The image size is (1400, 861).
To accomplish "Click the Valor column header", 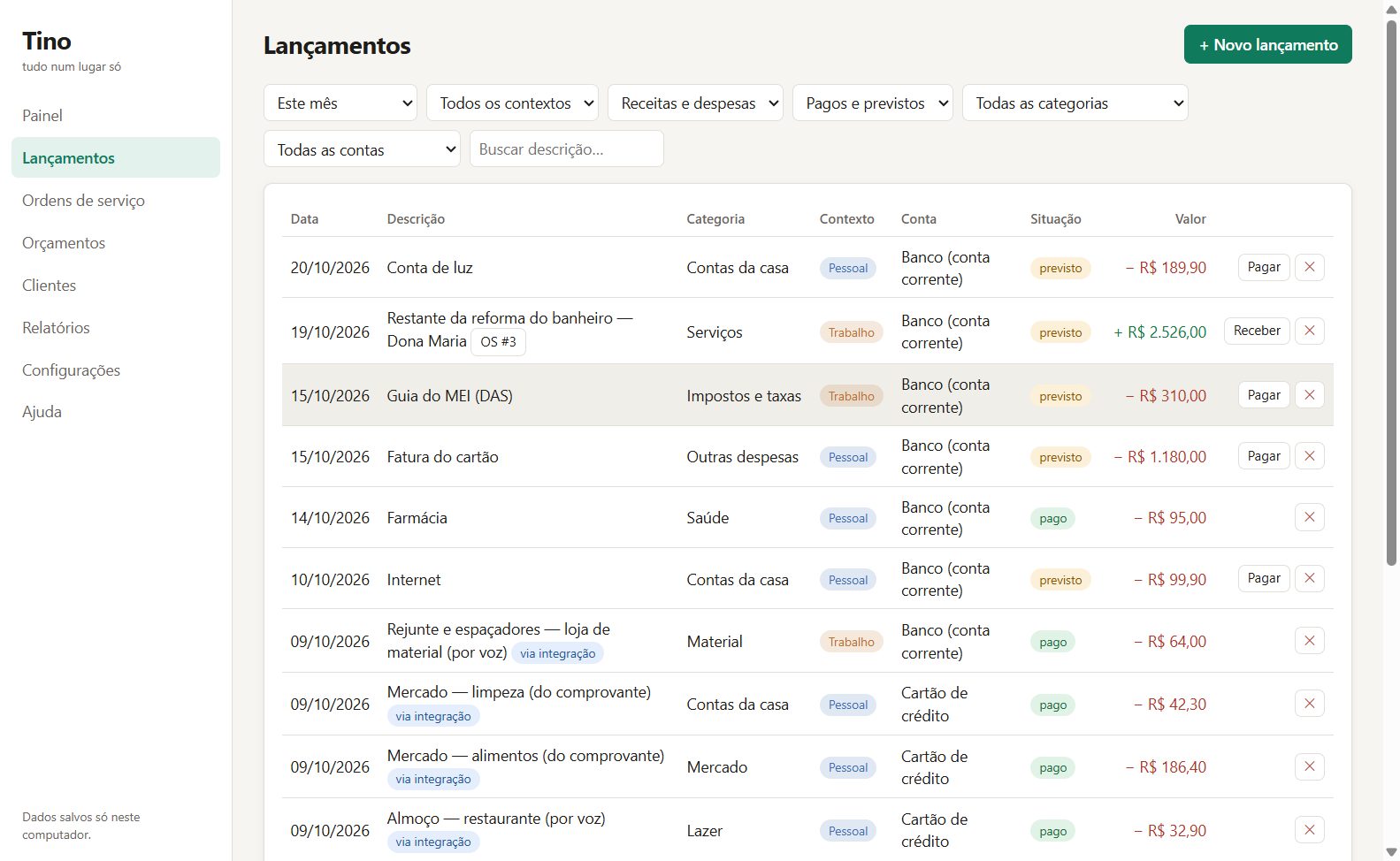I will tap(1190, 219).
